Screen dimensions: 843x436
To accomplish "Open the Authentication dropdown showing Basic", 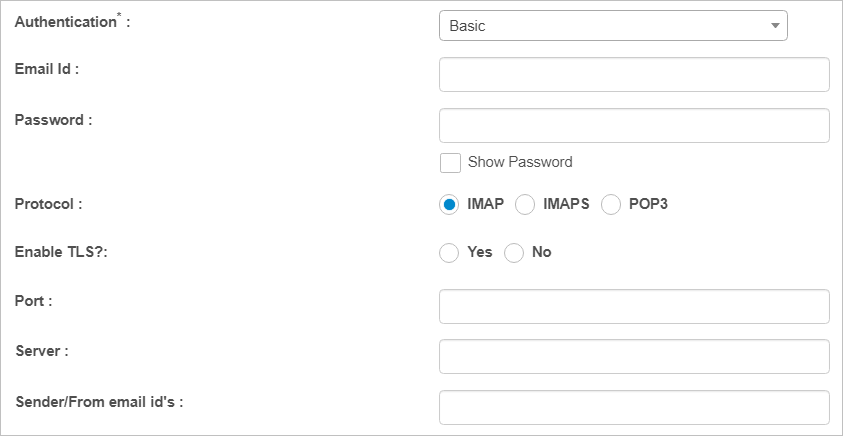I will [x=613, y=26].
